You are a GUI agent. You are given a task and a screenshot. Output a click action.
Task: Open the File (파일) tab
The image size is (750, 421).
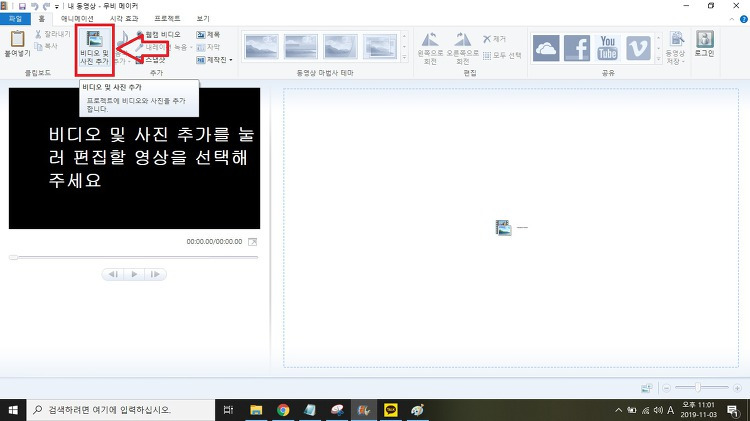15,19
